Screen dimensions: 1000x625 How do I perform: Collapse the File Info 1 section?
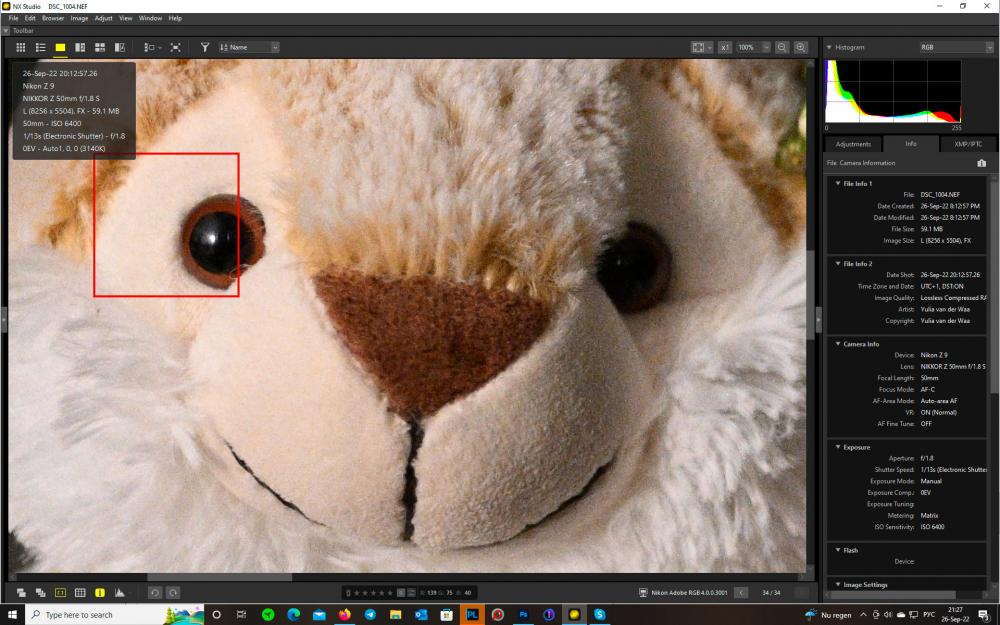838,184
